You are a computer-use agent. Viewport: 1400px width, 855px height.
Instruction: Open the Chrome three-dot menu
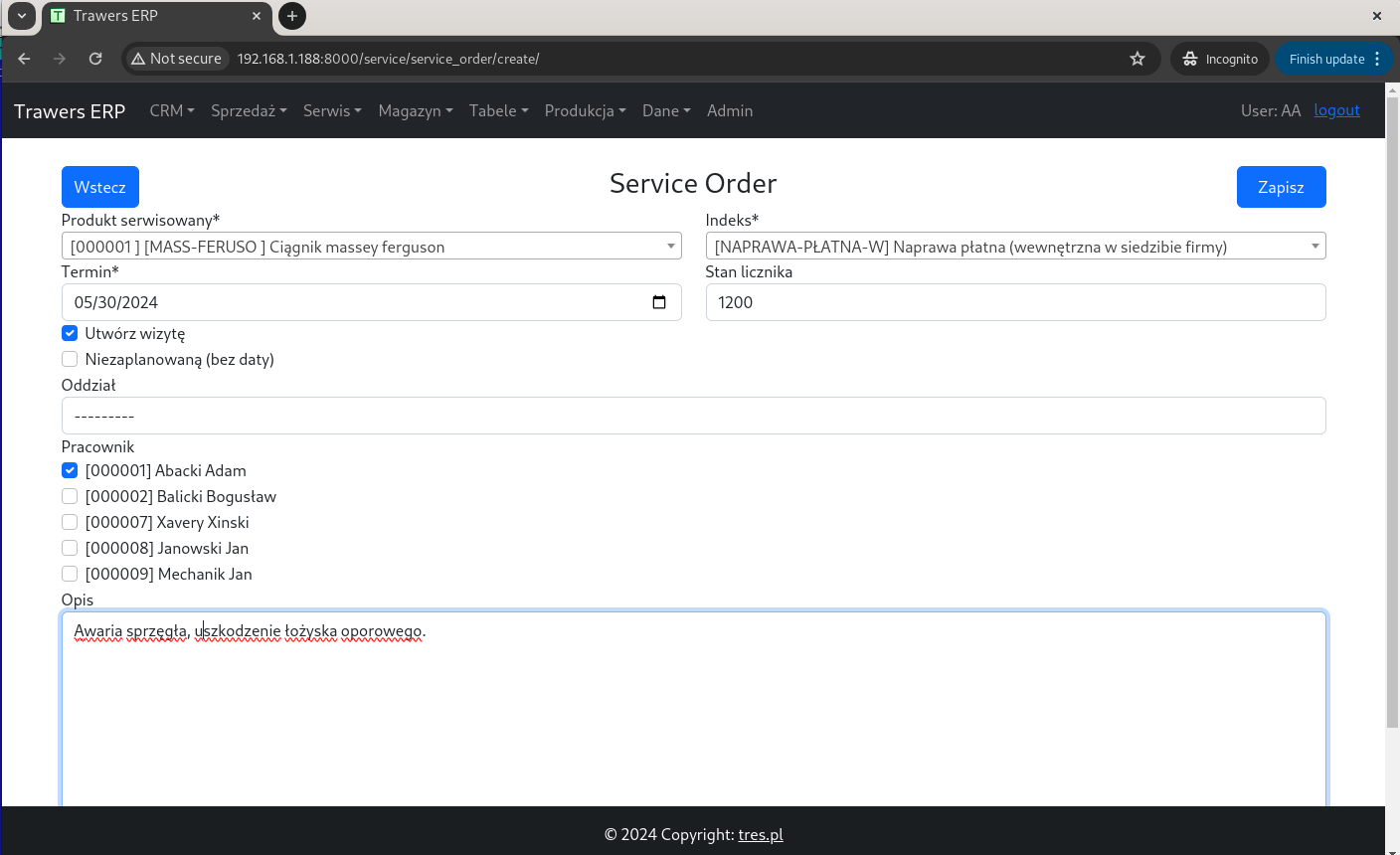(1377, 59)
